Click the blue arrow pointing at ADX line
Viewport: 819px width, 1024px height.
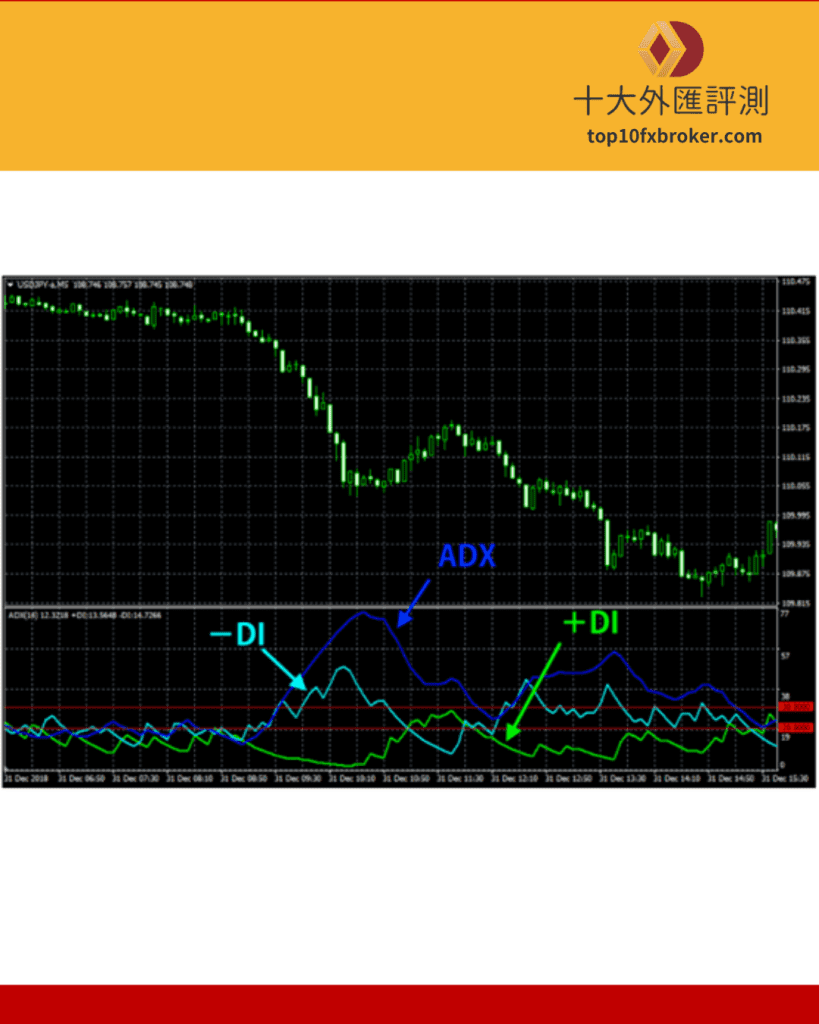(x=415, y=601)
